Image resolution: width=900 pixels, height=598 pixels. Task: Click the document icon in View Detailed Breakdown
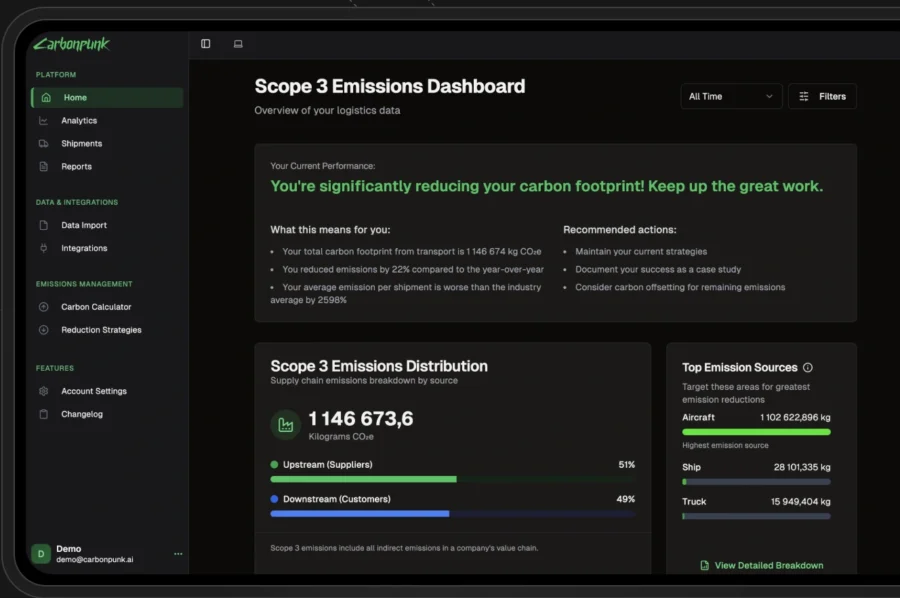point(704,565)
